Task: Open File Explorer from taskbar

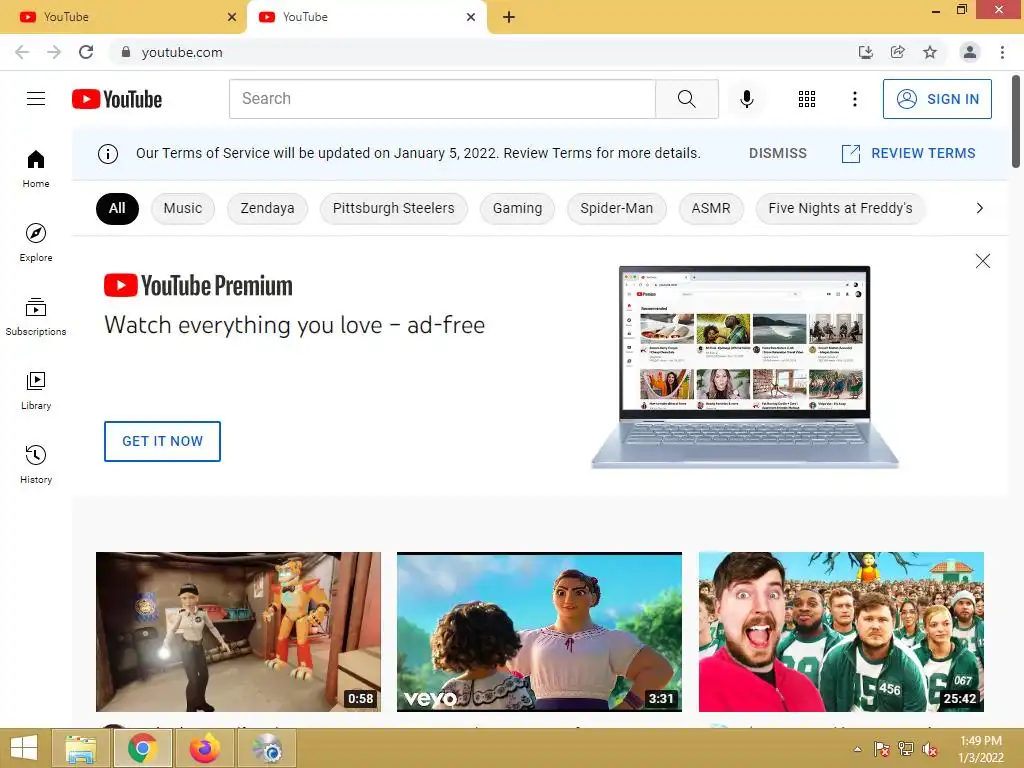Action: point(80,748)
